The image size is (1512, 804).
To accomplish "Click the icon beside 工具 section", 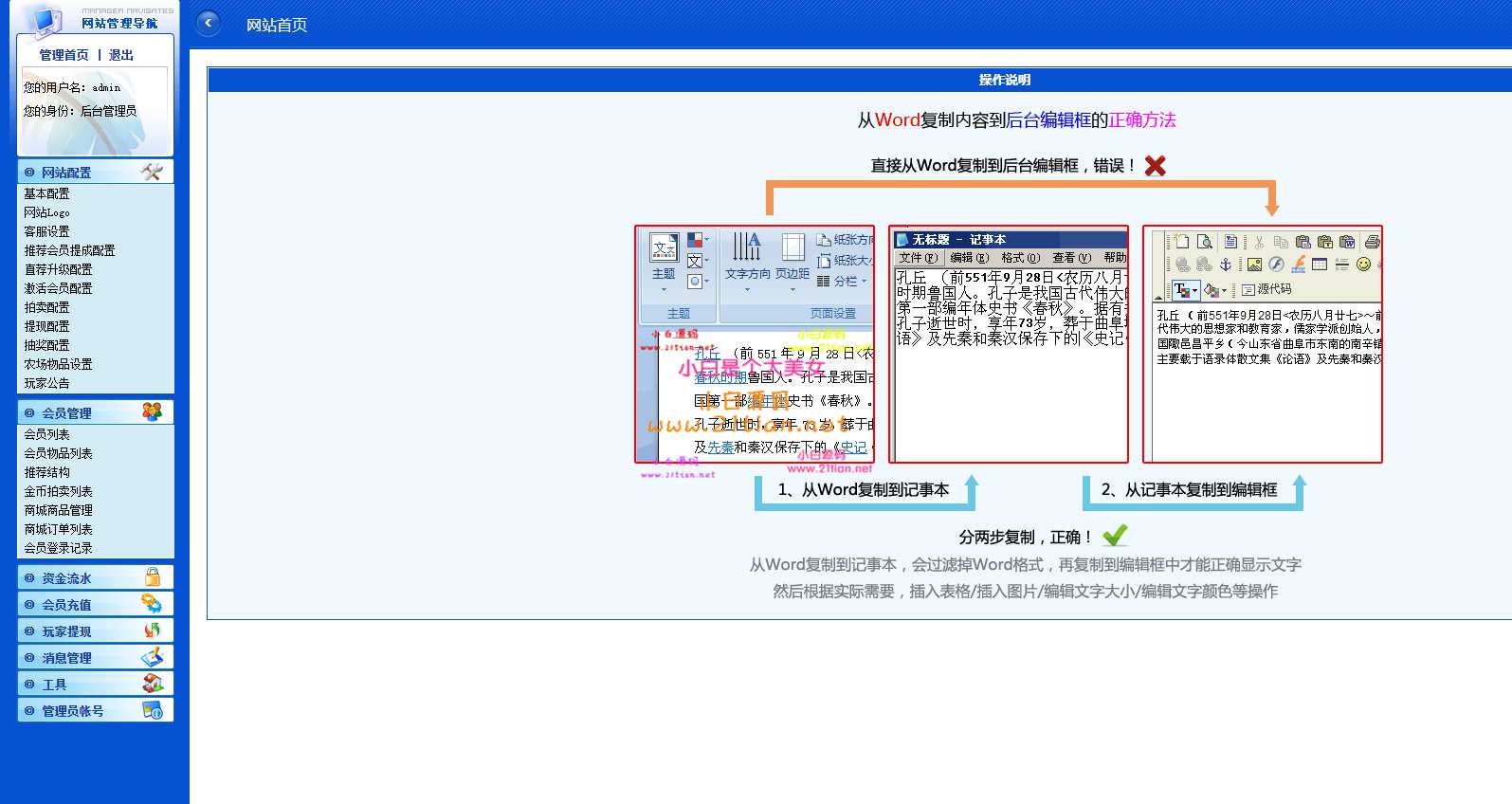I will [152, 683].
